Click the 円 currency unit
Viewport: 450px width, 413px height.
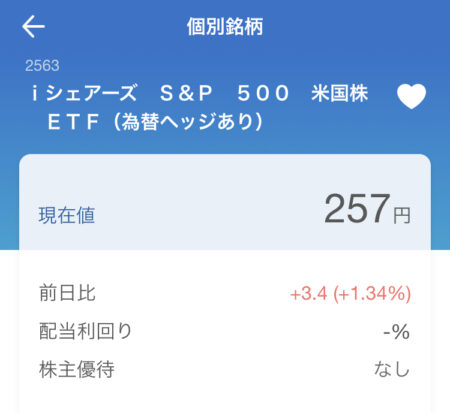[402, 216]
